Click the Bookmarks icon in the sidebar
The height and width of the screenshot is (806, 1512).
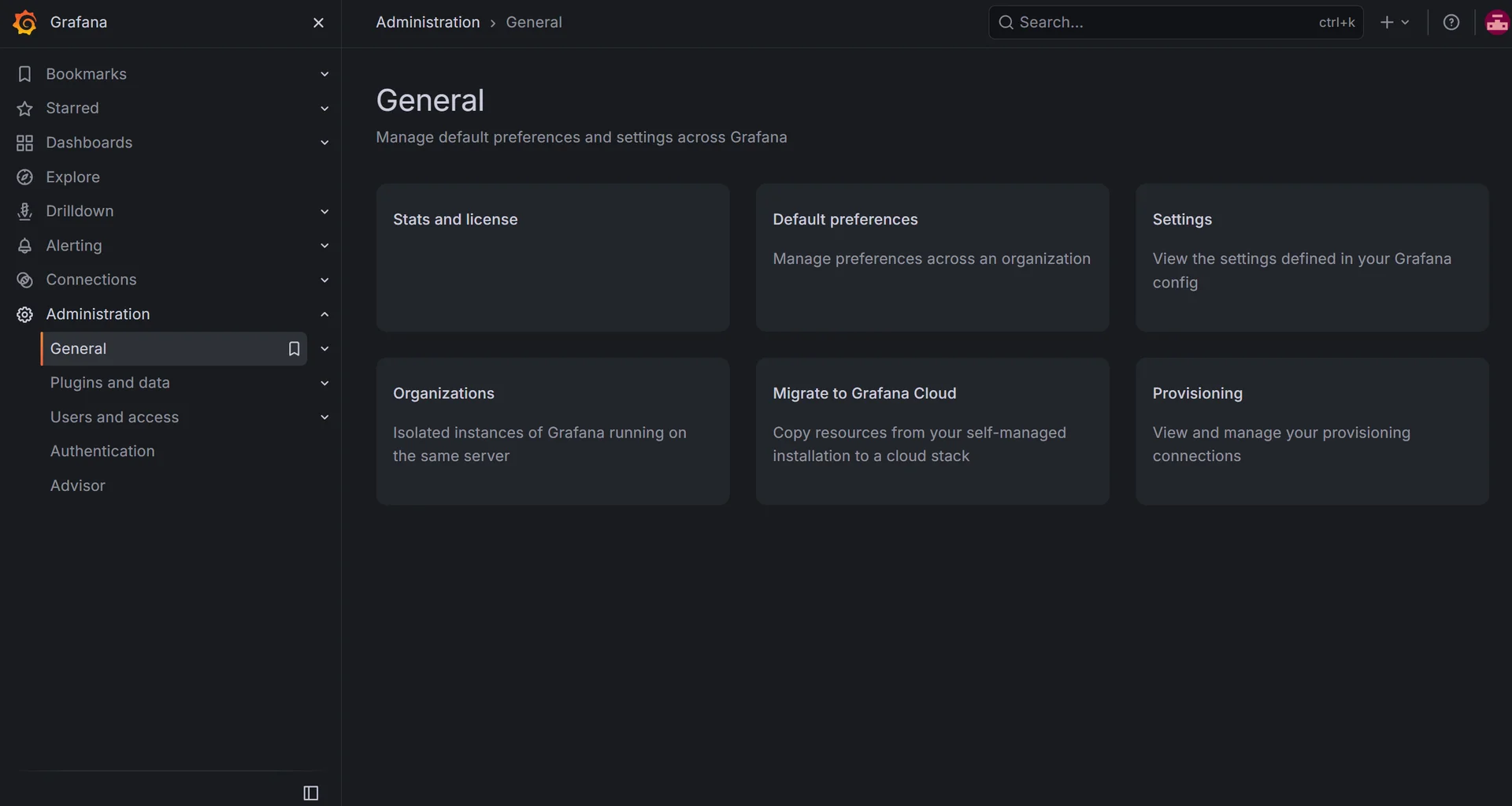pos(24,74)
